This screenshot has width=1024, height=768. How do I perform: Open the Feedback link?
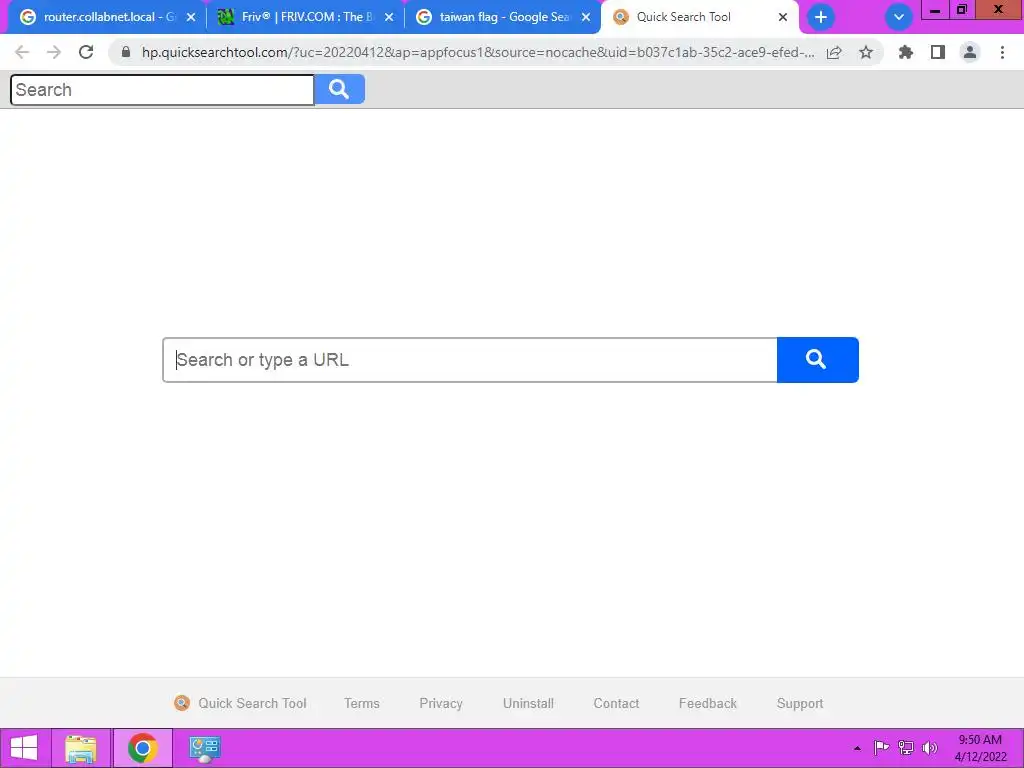tap(708, 703)
